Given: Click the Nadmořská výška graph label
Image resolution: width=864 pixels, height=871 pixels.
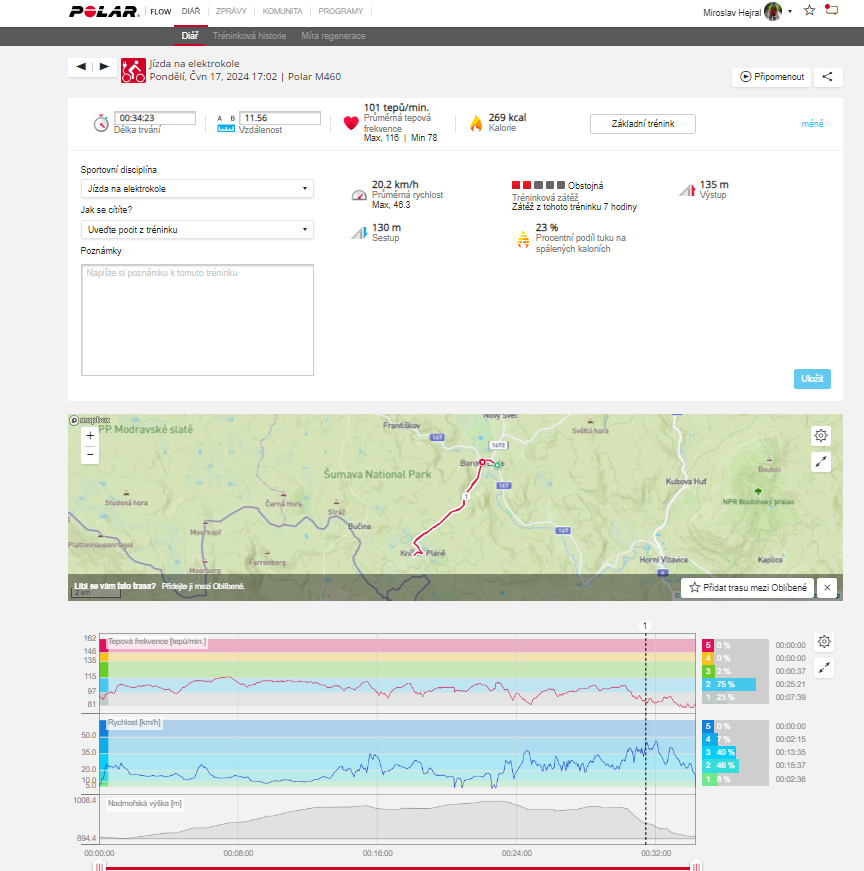Looking at the screenshot, I should point(144,804).
